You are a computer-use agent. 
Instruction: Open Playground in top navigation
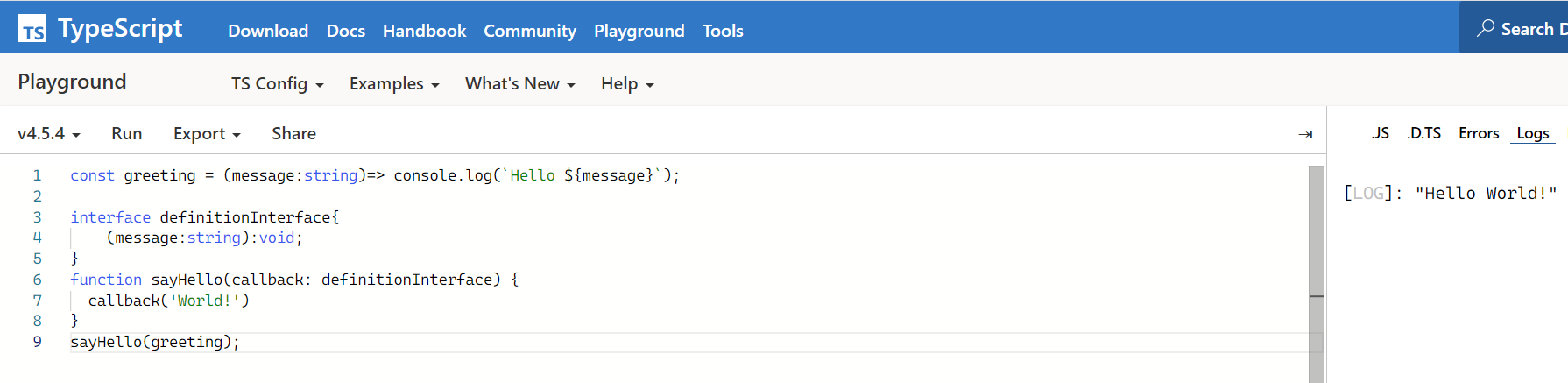[x=639, y=31]
